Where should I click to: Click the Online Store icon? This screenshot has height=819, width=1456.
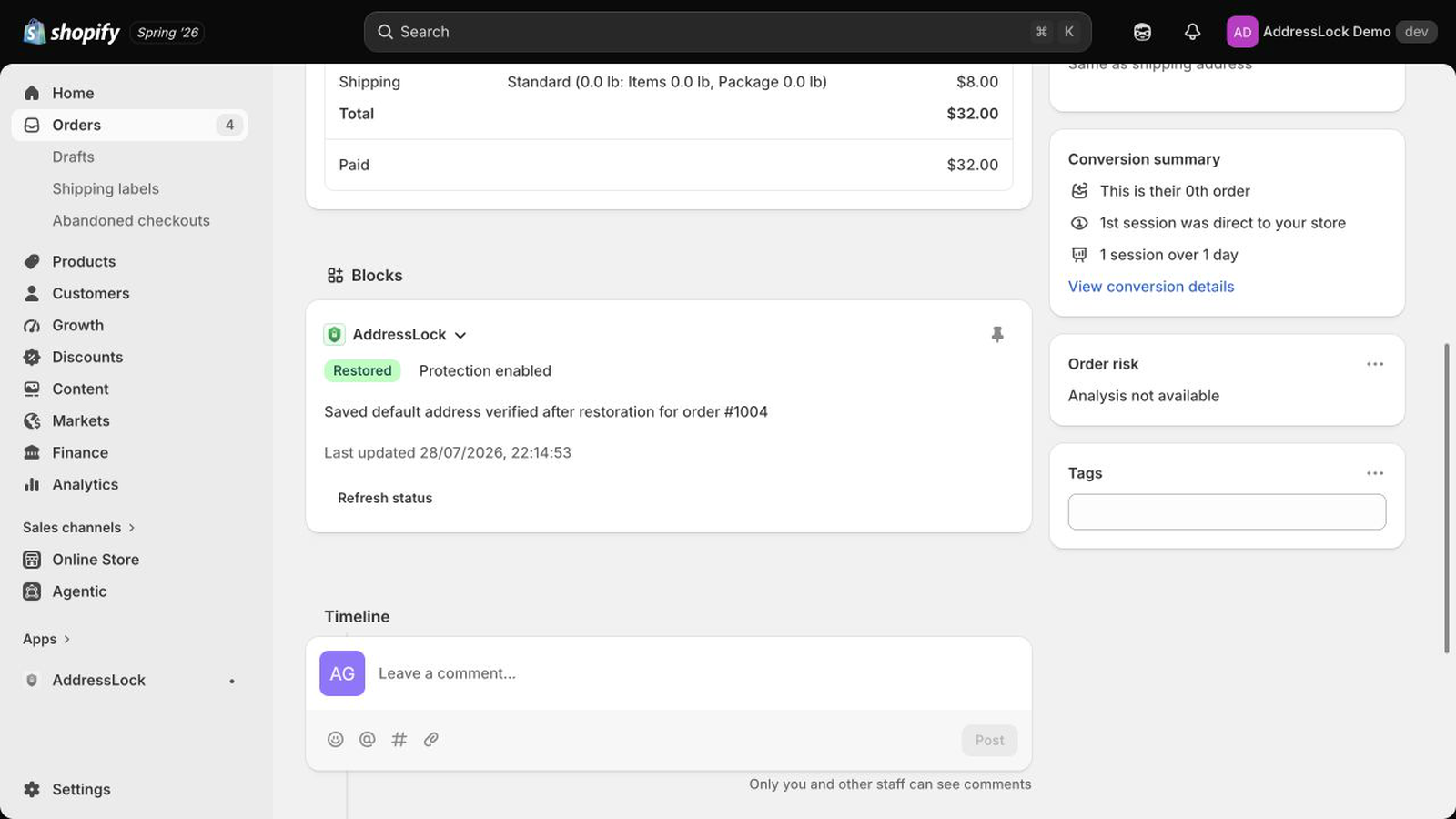pos(32,560)
